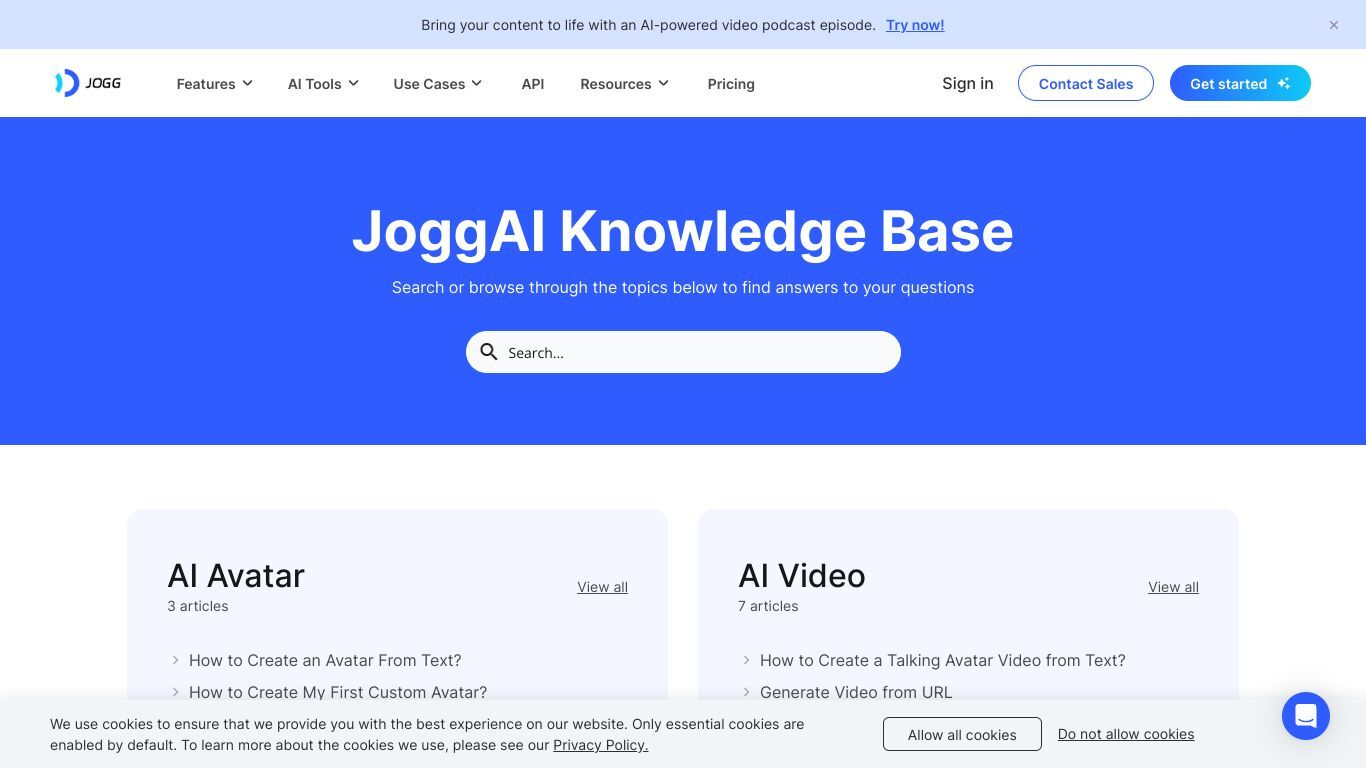Click the AI Avatar category heading
Image resolution: width=1366 pixels, height=768 pixels.
pos(236,575)
